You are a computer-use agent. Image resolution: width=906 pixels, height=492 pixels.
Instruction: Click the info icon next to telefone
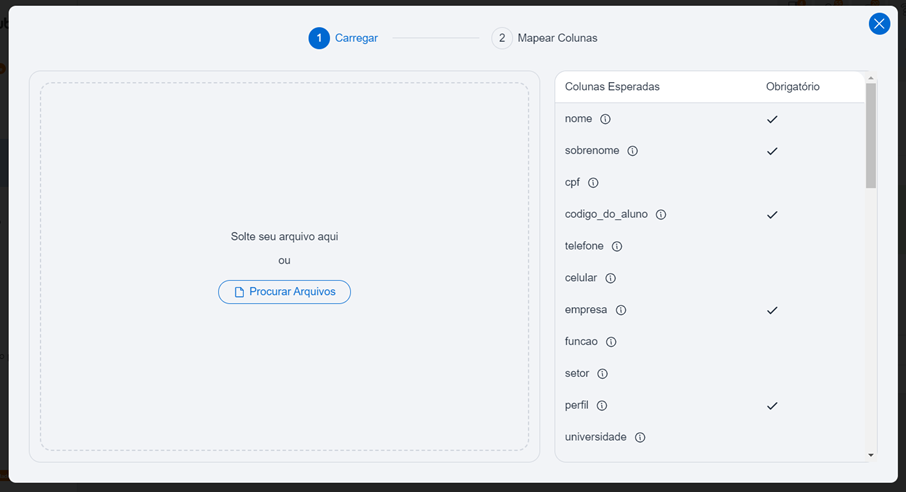point(617,246)
